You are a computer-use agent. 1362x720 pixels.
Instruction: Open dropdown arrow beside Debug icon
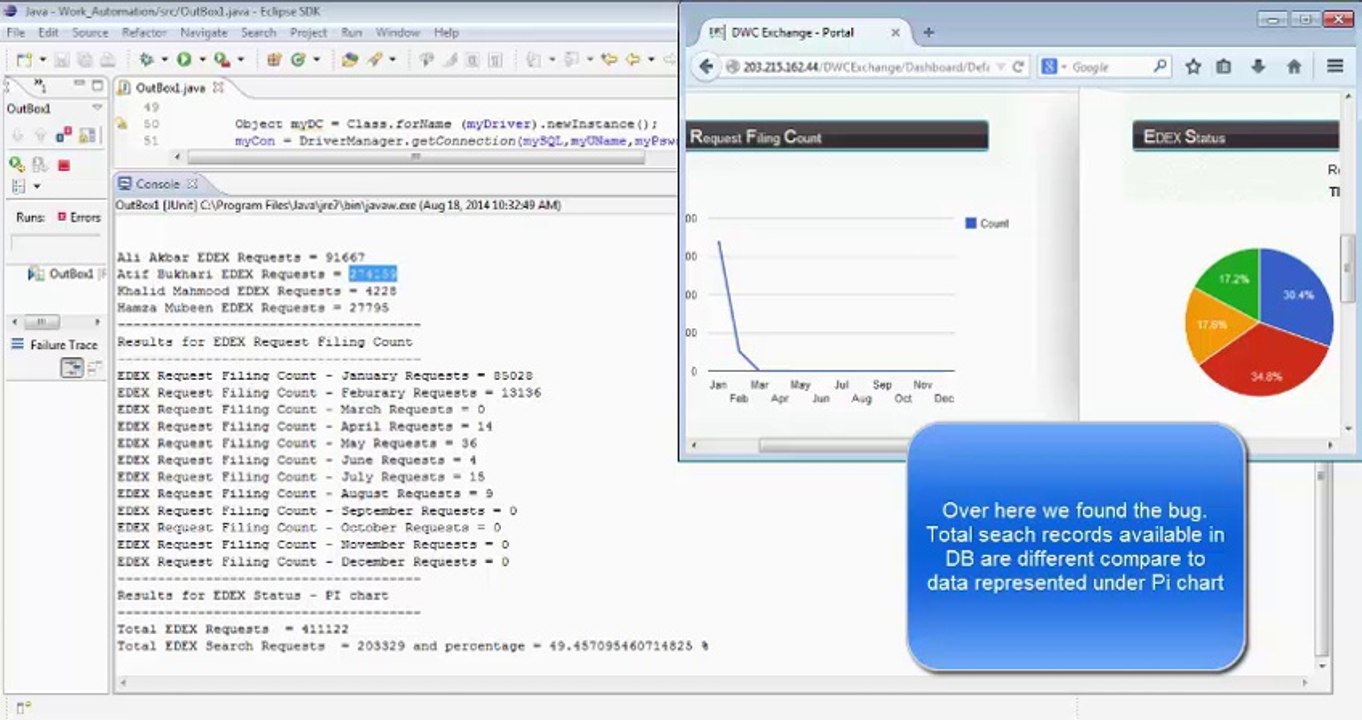tap(164, 60)
